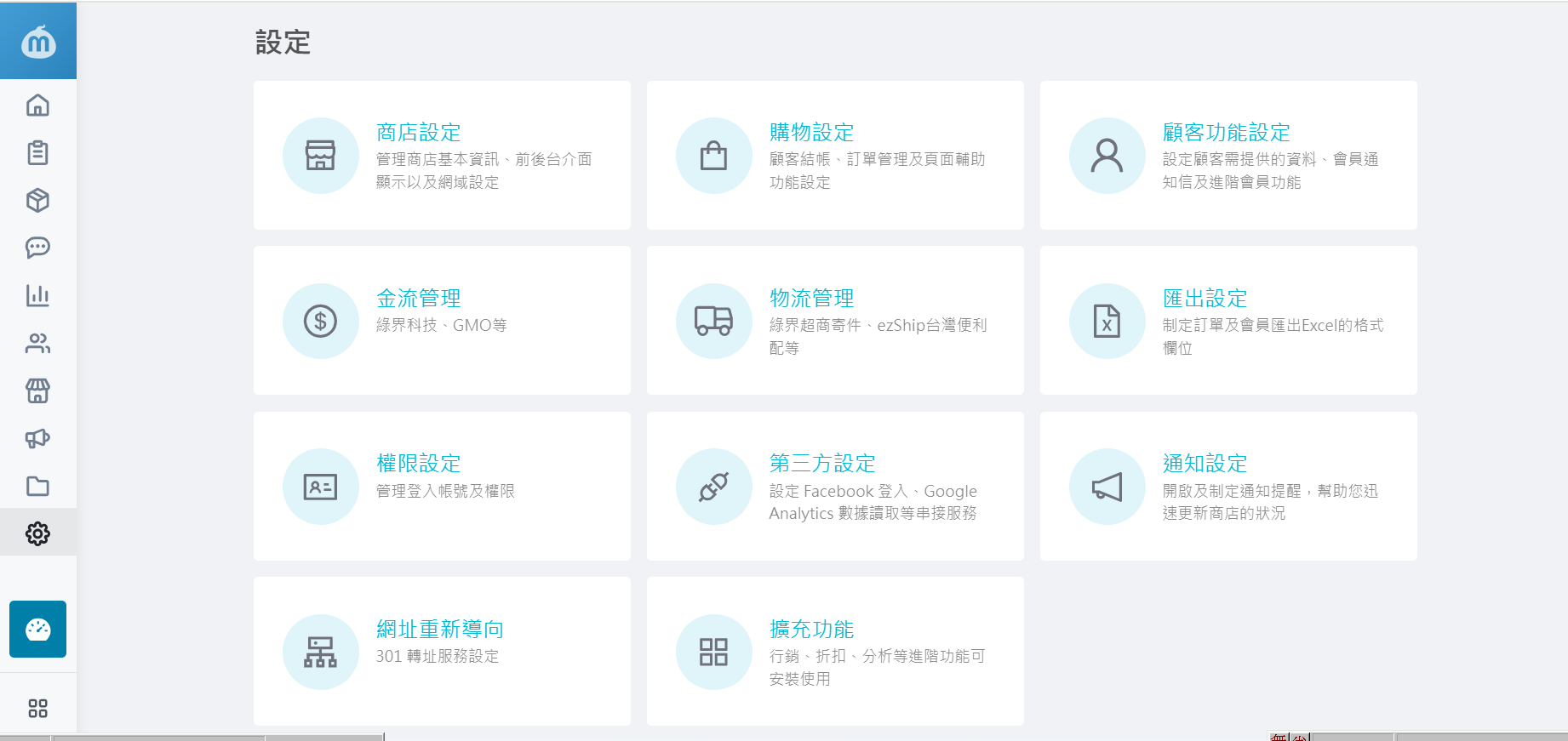Open 顧客功能設定 customer settings
1568x741 pixels.
click(x=1226, y=133)
